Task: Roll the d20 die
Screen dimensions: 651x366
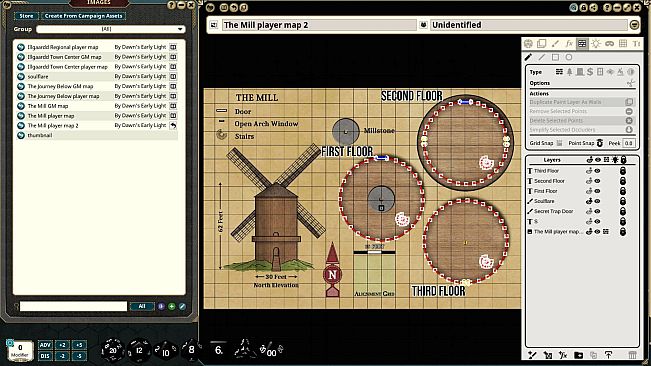Action: pos(113,350)
